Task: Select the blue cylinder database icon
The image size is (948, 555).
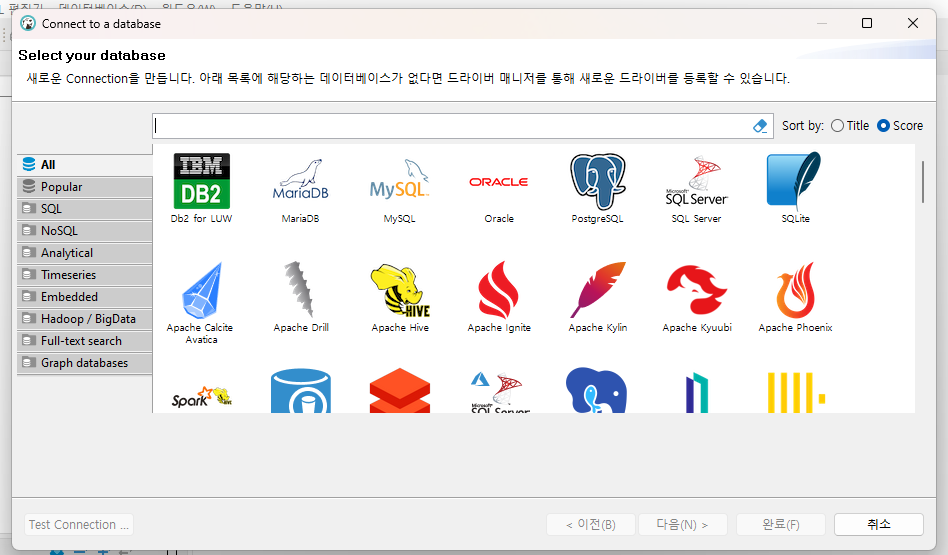Action: 300,391
